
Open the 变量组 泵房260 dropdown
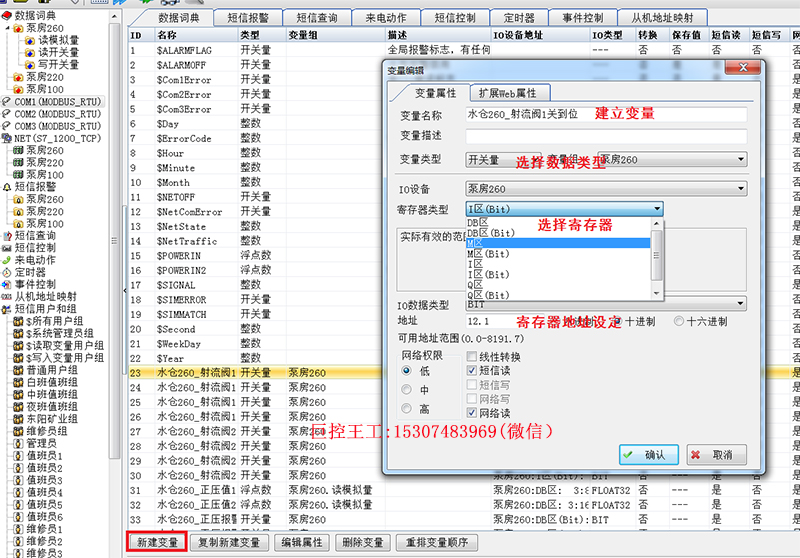click(672, 160)
